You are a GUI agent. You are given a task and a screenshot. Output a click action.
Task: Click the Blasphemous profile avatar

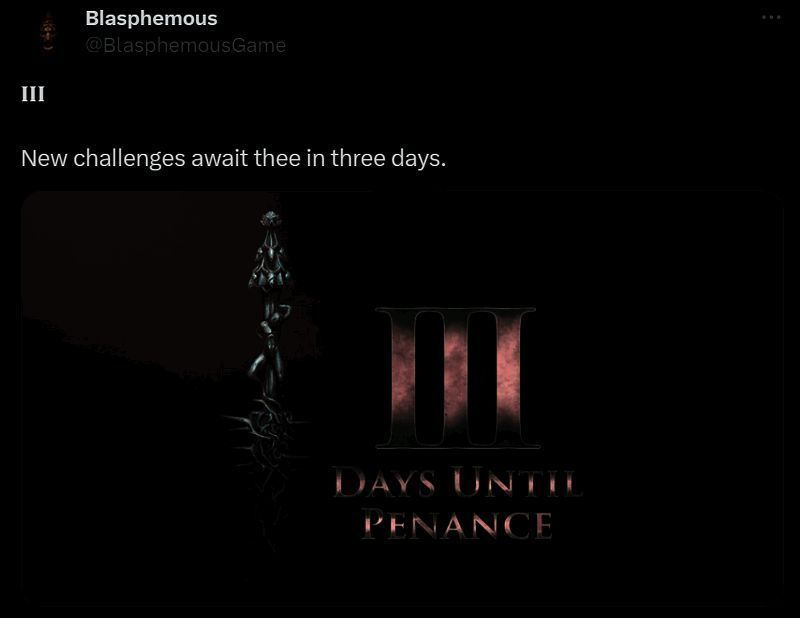pyautogui.click(x=48, y=32)
